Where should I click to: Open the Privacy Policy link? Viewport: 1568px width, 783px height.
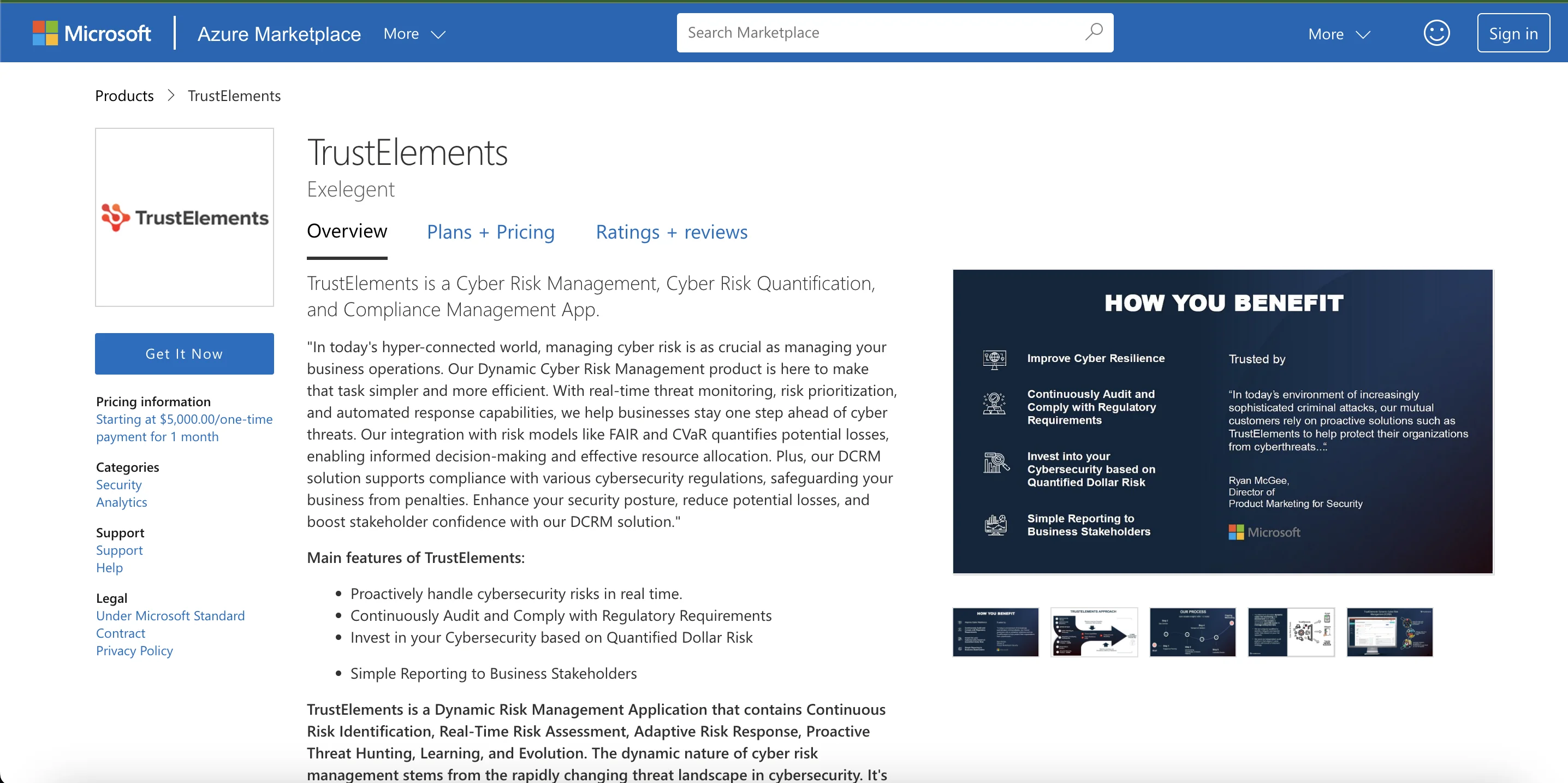134,651
